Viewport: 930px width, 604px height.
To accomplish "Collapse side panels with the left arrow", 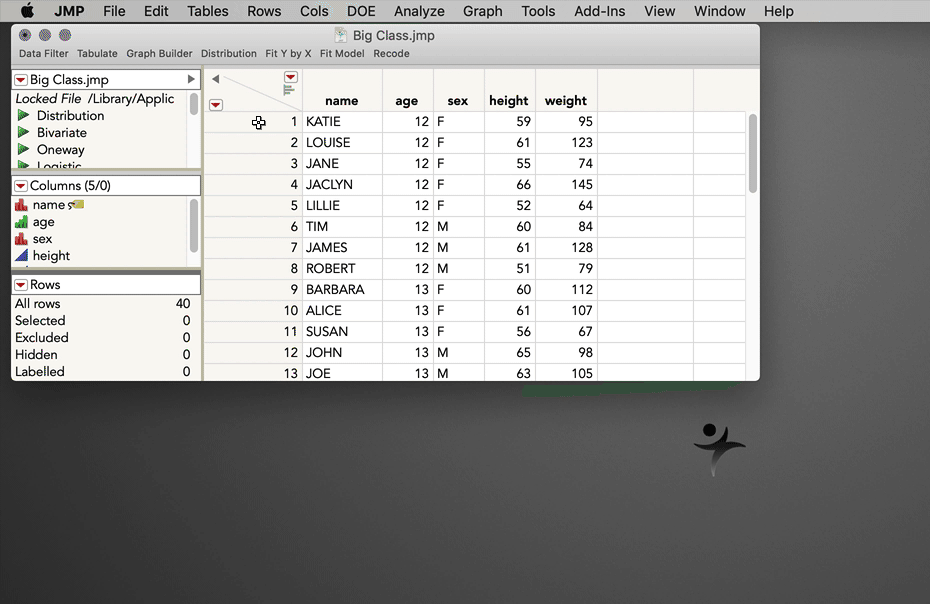I will tap(216, 79).
